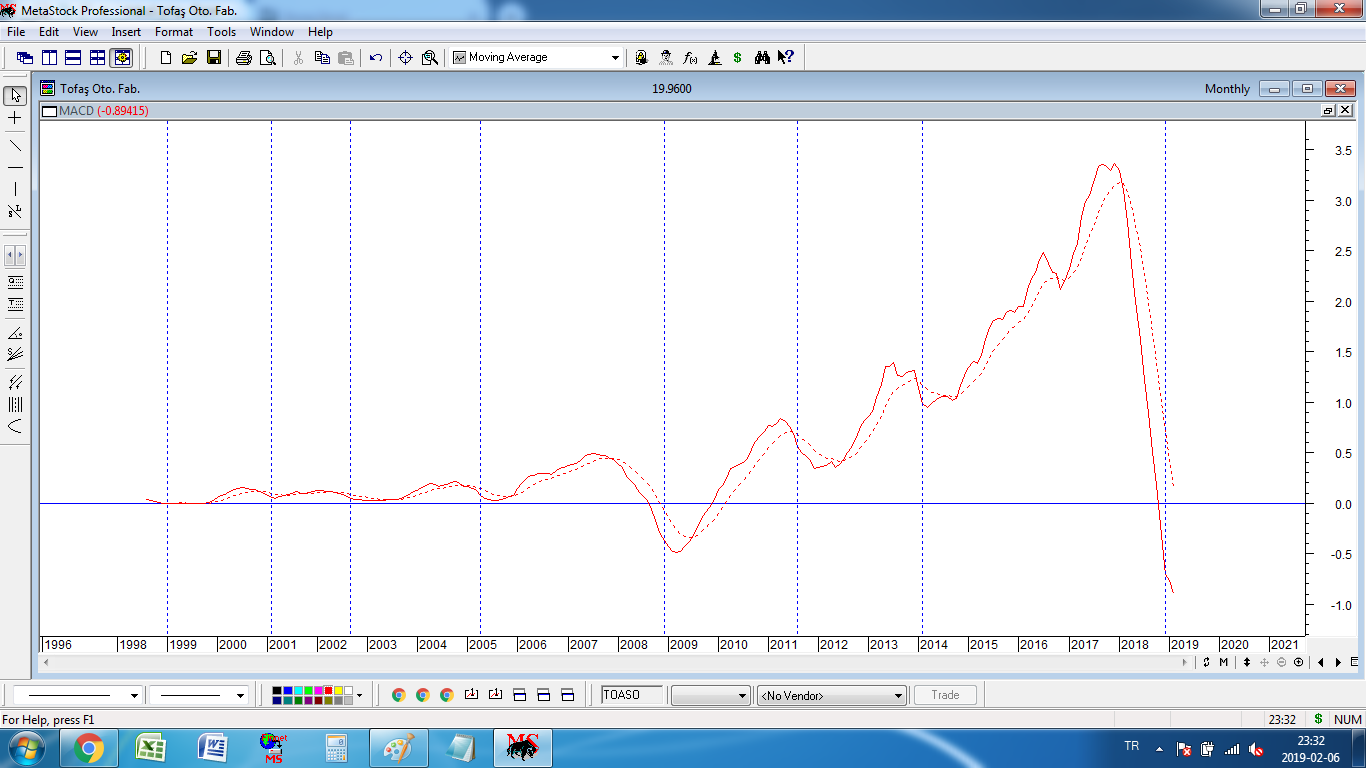The width and height of the screenshot is (1366, 768).
Task: Open the first line style dropdown
Action: [134, 695]
